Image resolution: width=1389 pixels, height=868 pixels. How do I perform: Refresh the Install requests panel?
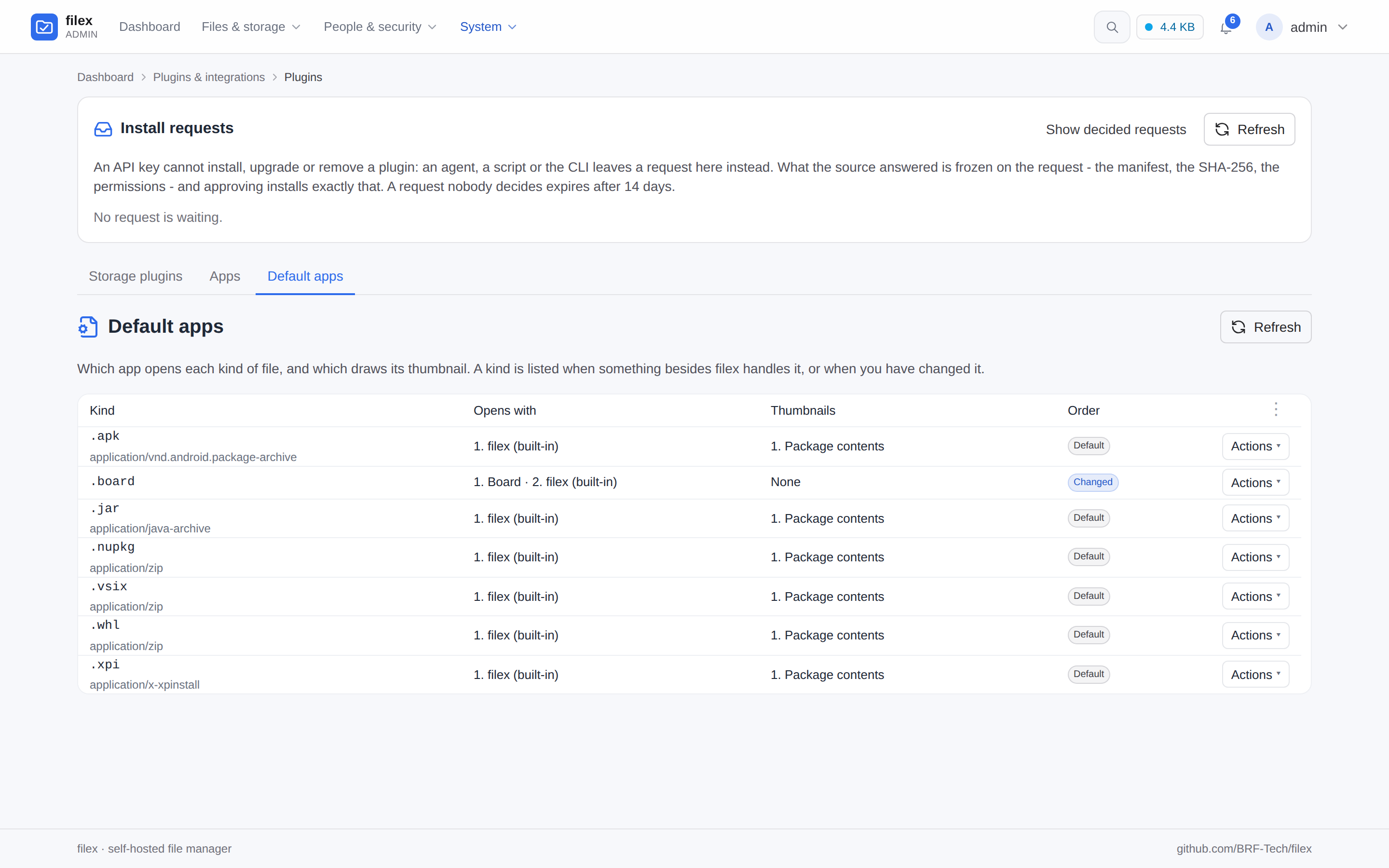1249,129
